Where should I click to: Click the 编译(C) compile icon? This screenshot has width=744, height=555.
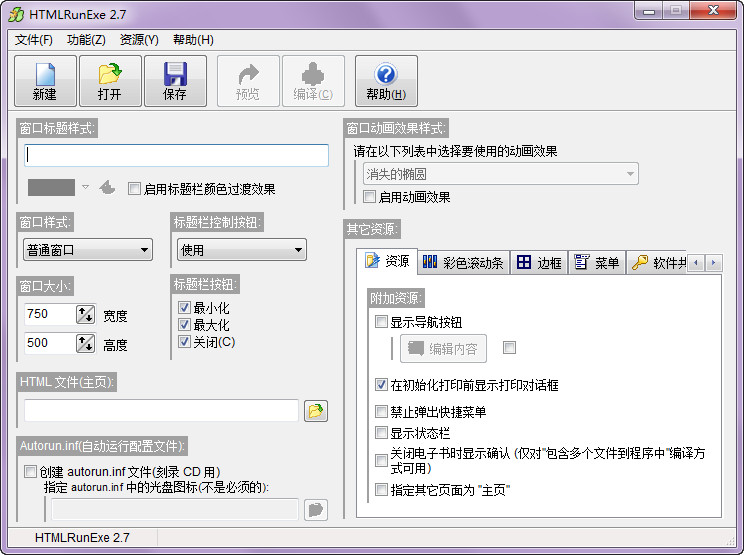313,81
